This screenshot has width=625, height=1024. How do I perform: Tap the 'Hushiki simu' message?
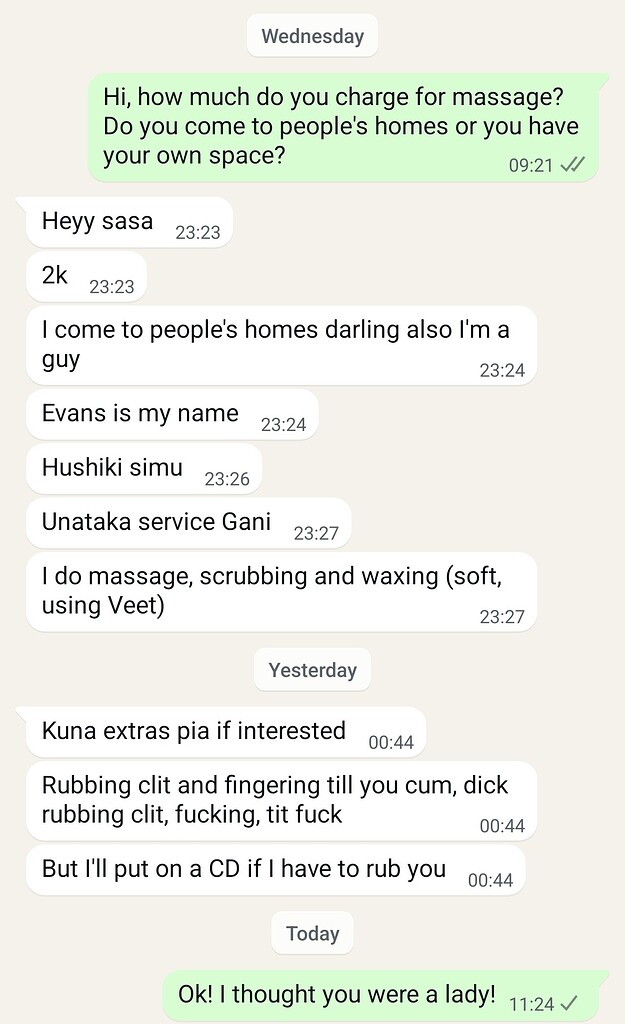click(x=144, y=468)
